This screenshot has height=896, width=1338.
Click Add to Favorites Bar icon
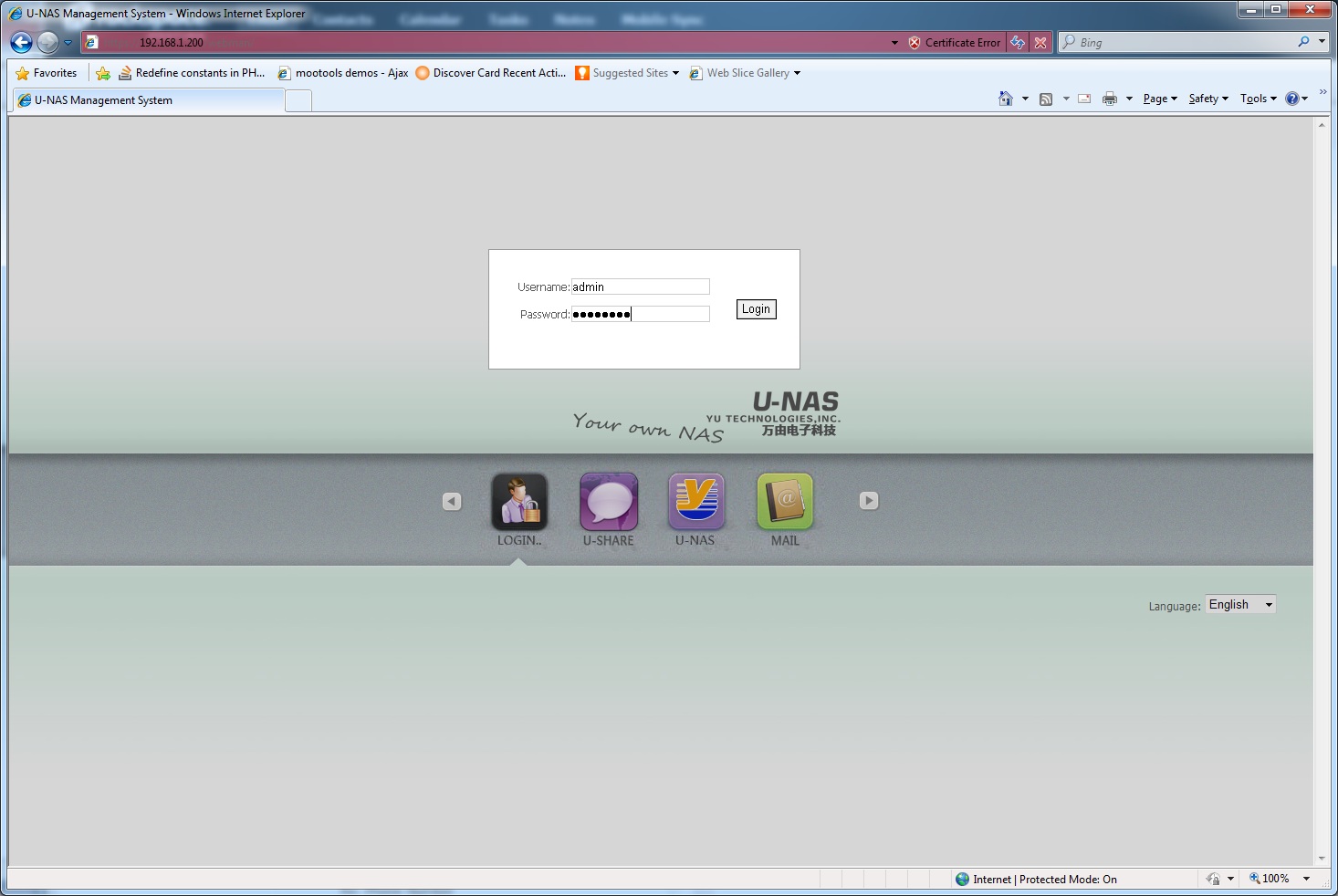(103, 73)
